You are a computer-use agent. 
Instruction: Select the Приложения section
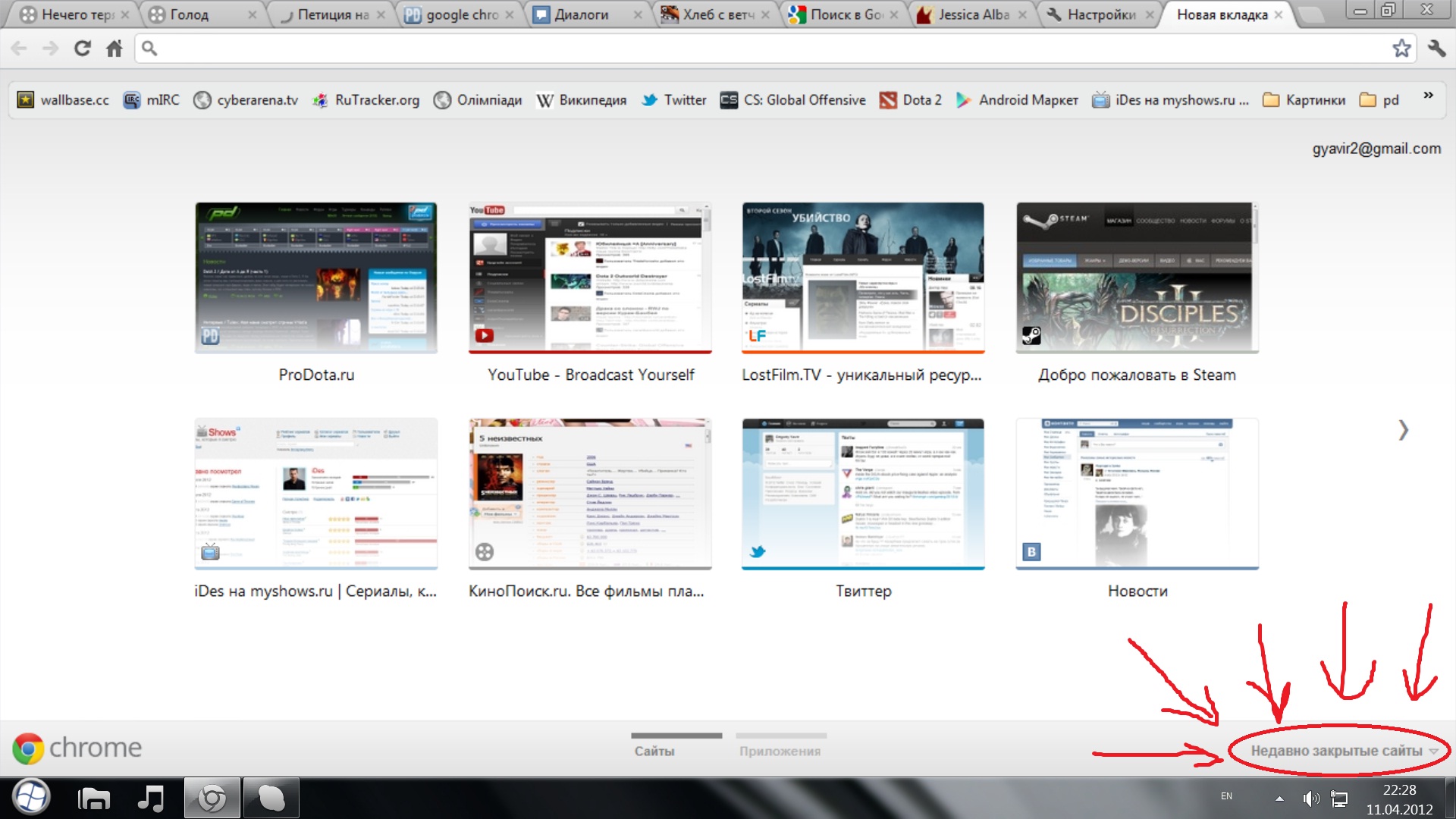click(x=780, y=751)
